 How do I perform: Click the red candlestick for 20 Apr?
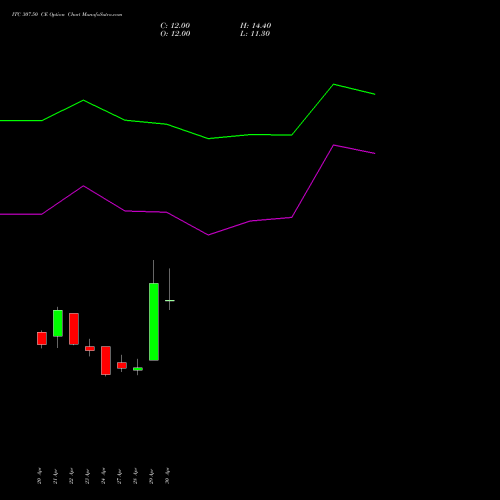coord(42,338)
